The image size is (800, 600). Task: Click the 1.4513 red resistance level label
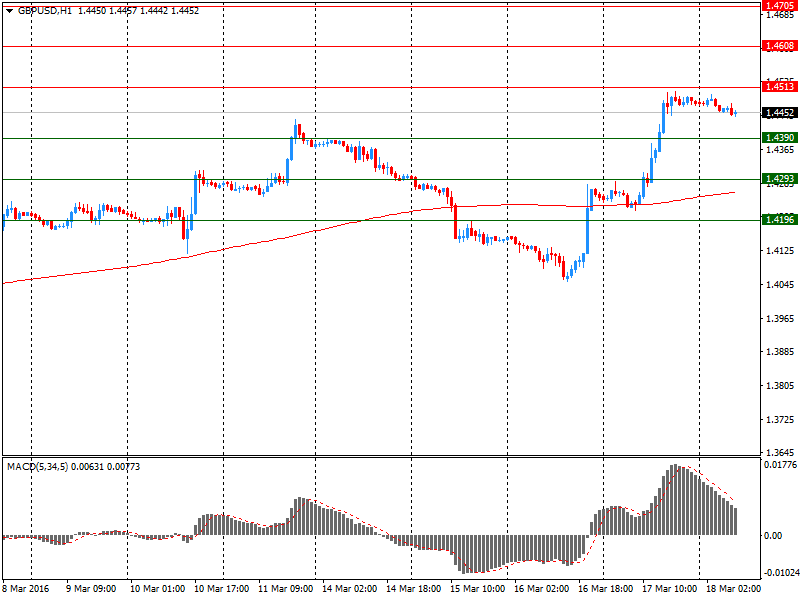(780, 86)
